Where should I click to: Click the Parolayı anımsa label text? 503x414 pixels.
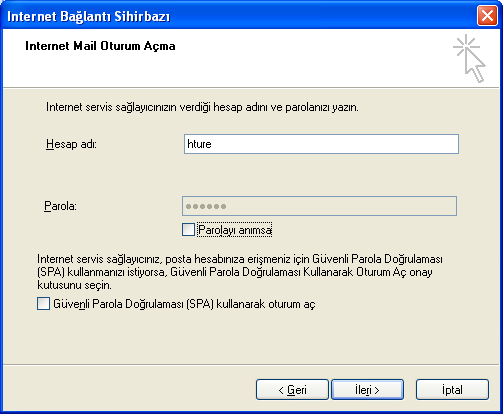coord(235,230)
